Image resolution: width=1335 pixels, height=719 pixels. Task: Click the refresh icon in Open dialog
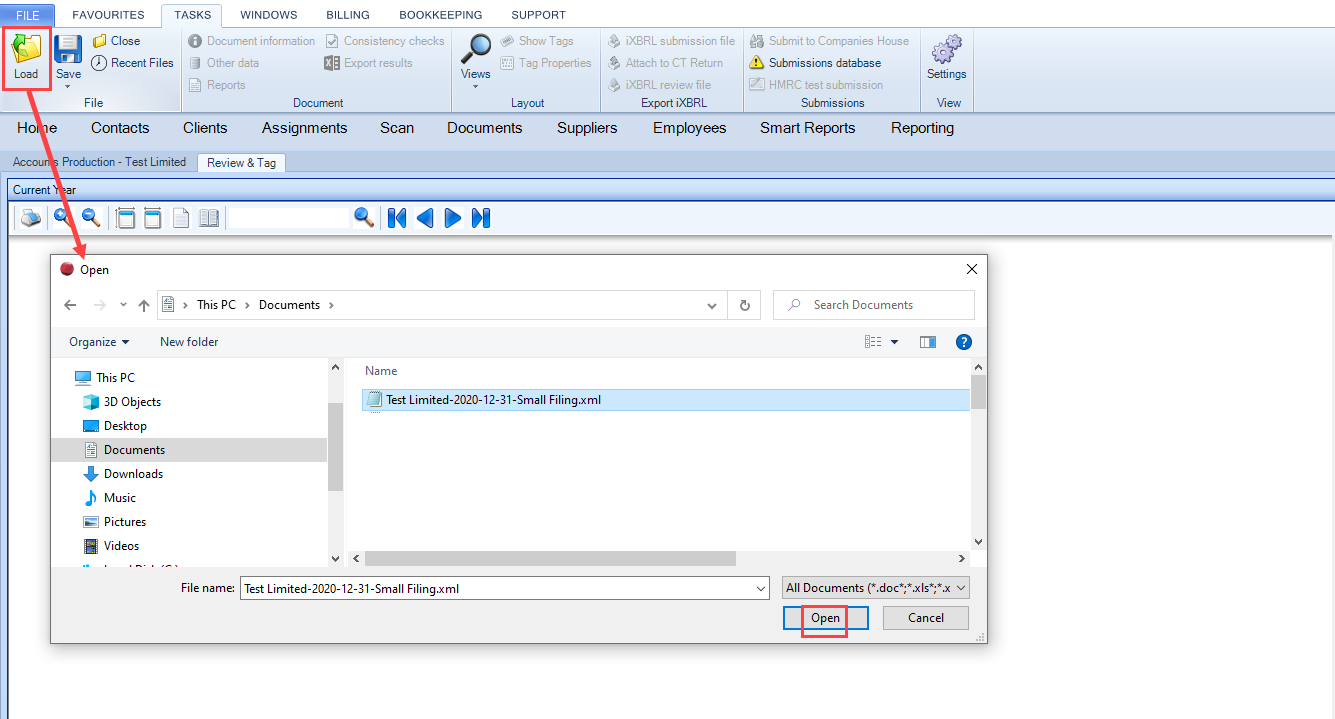744,305
